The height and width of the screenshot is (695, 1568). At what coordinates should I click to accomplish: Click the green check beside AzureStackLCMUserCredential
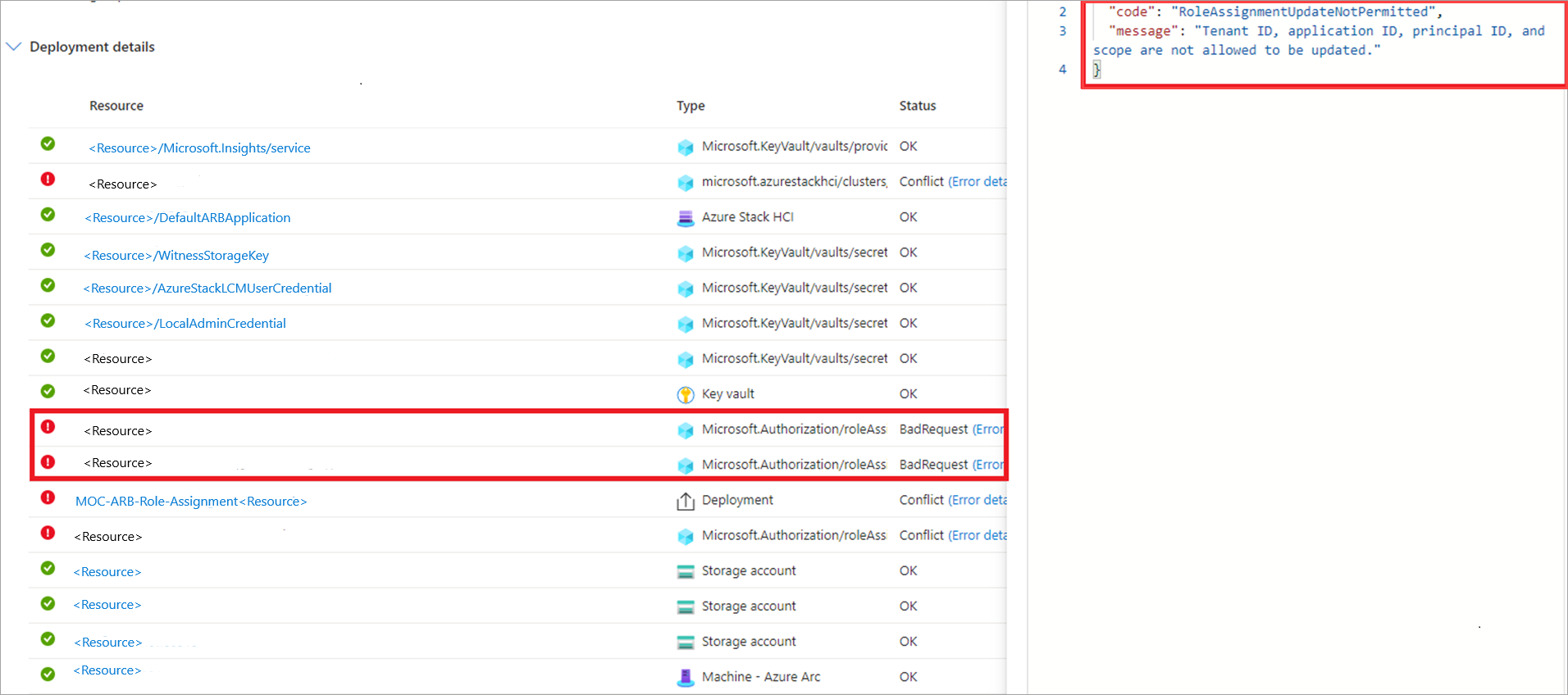(48, 285)
